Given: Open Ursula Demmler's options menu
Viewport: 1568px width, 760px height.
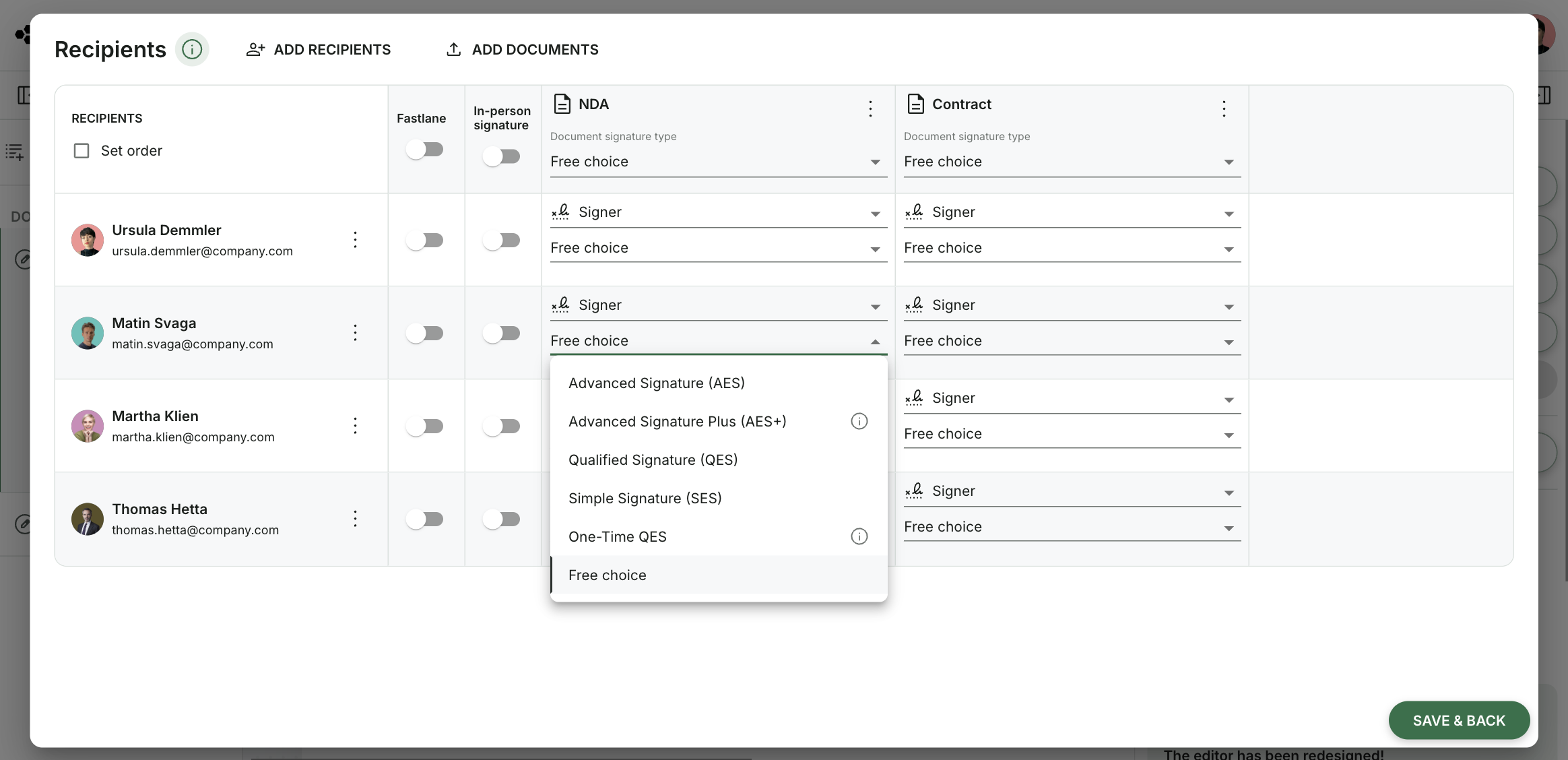Looking at the screenshot, I should tap(355, 239).
